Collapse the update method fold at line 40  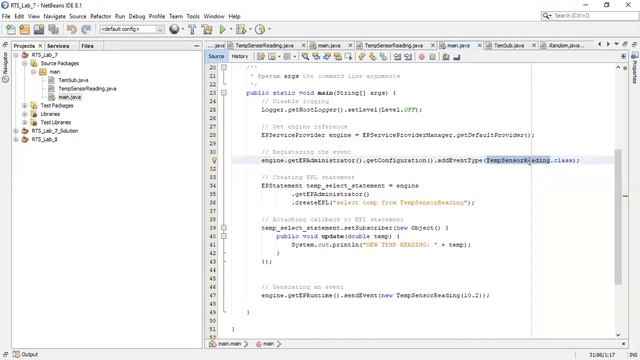[x=224, y=236]
